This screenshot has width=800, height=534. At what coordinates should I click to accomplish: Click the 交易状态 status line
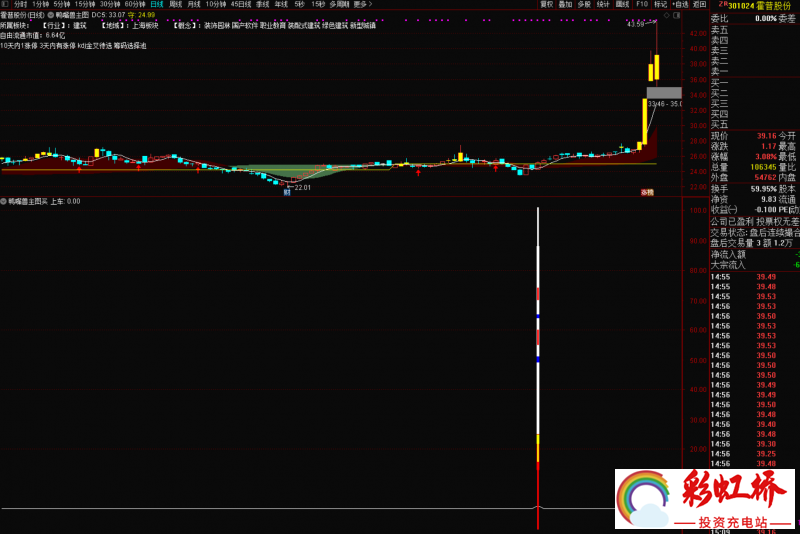(x=755, y=233)
